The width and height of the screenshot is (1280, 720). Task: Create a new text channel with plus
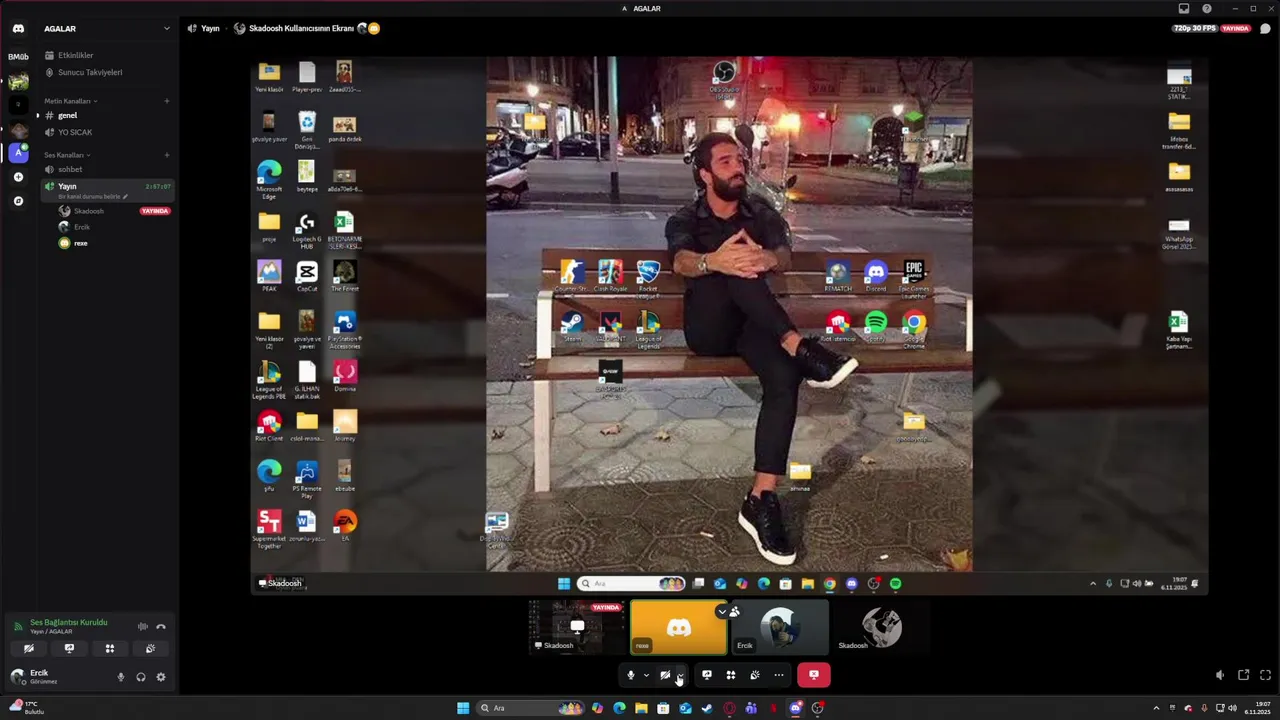pyautogui.click(x=167, y=101)
